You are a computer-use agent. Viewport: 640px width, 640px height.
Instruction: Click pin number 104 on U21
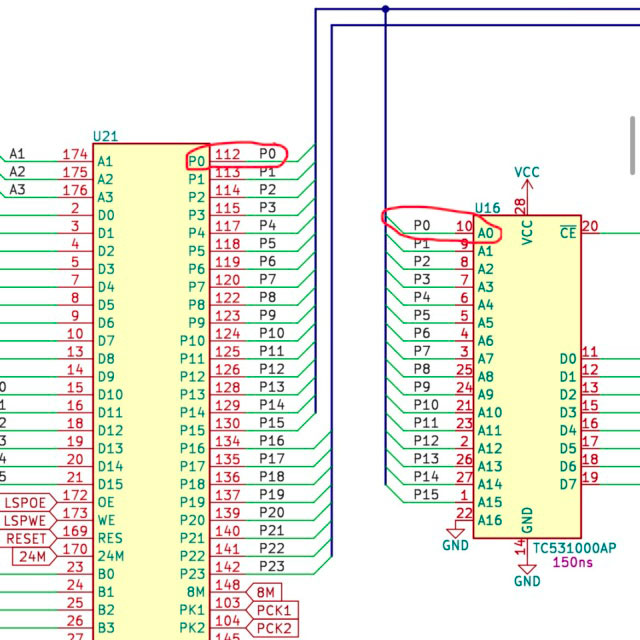coord(227,621)
